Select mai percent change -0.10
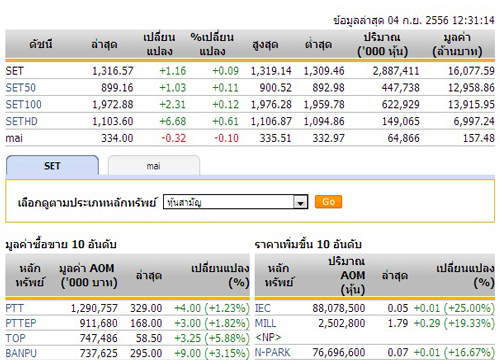Screen dimensions: 500x360 [226, 138]
